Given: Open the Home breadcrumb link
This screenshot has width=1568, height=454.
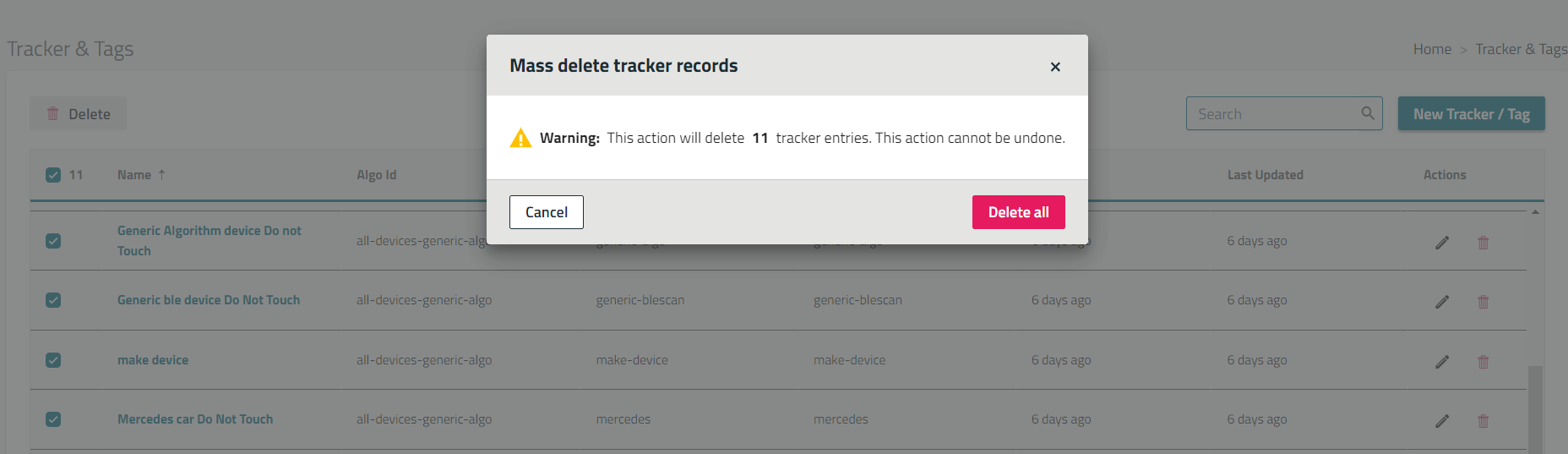Looking at the screenshot, I should [x=1432, y=49].
